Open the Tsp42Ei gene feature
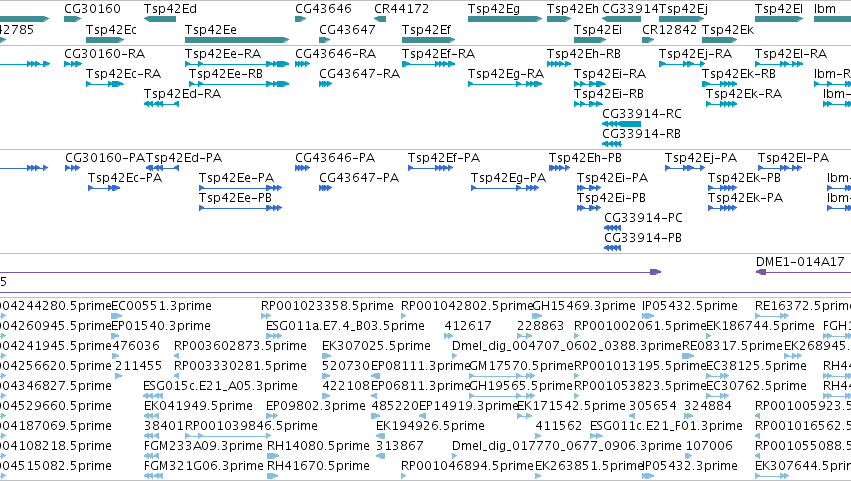 (590, 40)
